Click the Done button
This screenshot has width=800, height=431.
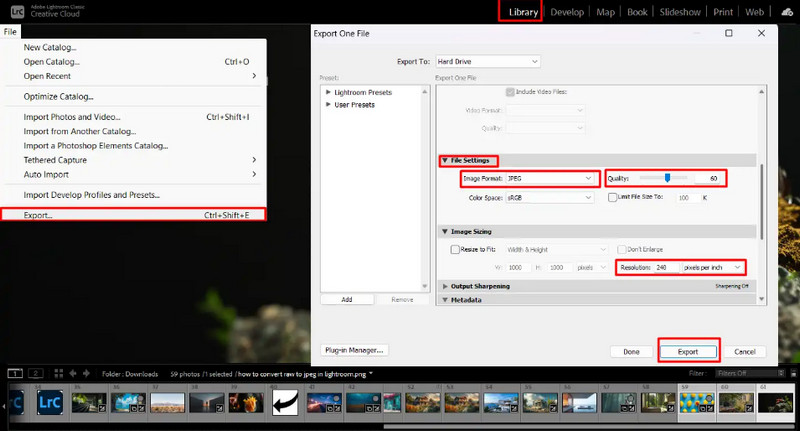point(631,351)
